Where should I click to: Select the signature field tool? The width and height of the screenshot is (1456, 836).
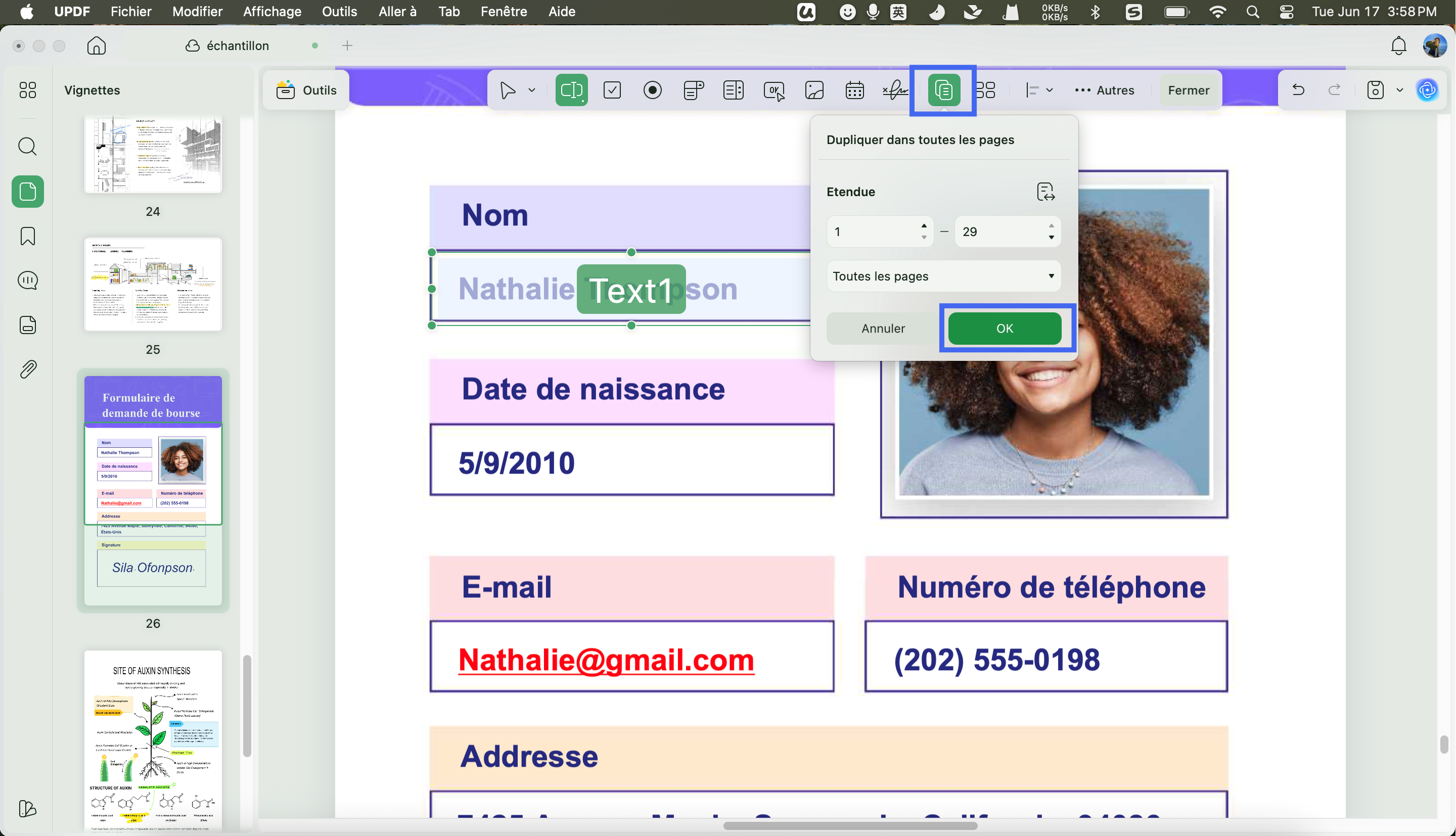895,90
